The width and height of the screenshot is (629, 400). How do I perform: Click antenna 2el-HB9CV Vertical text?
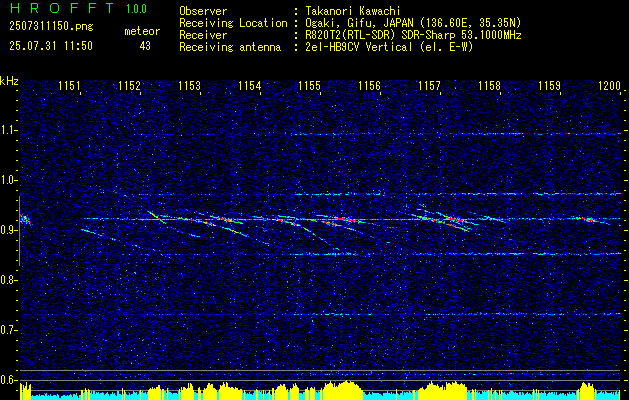click(389, 47)
